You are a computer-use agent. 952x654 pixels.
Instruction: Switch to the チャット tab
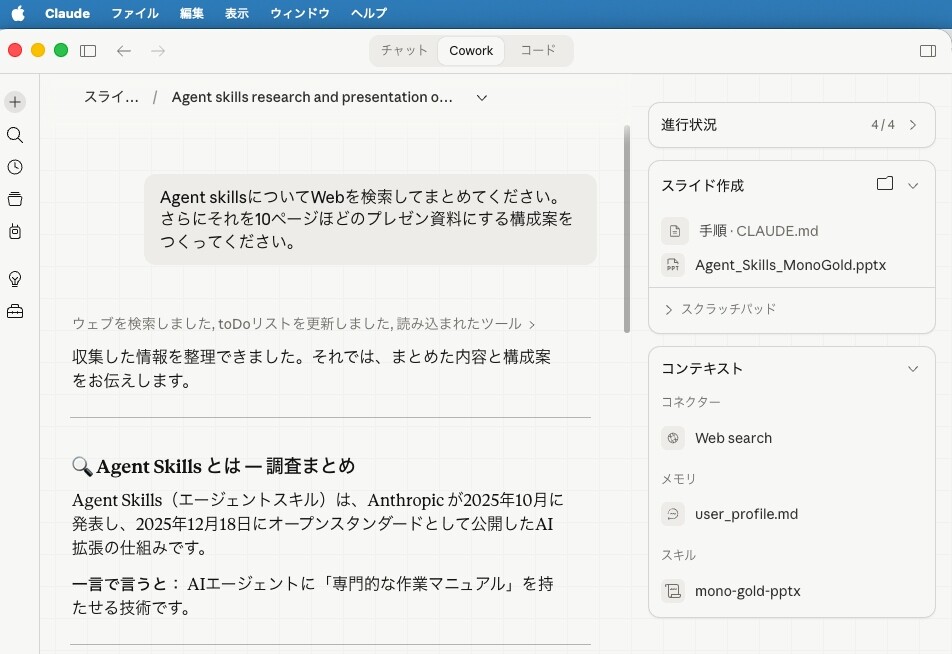[404, 50]
